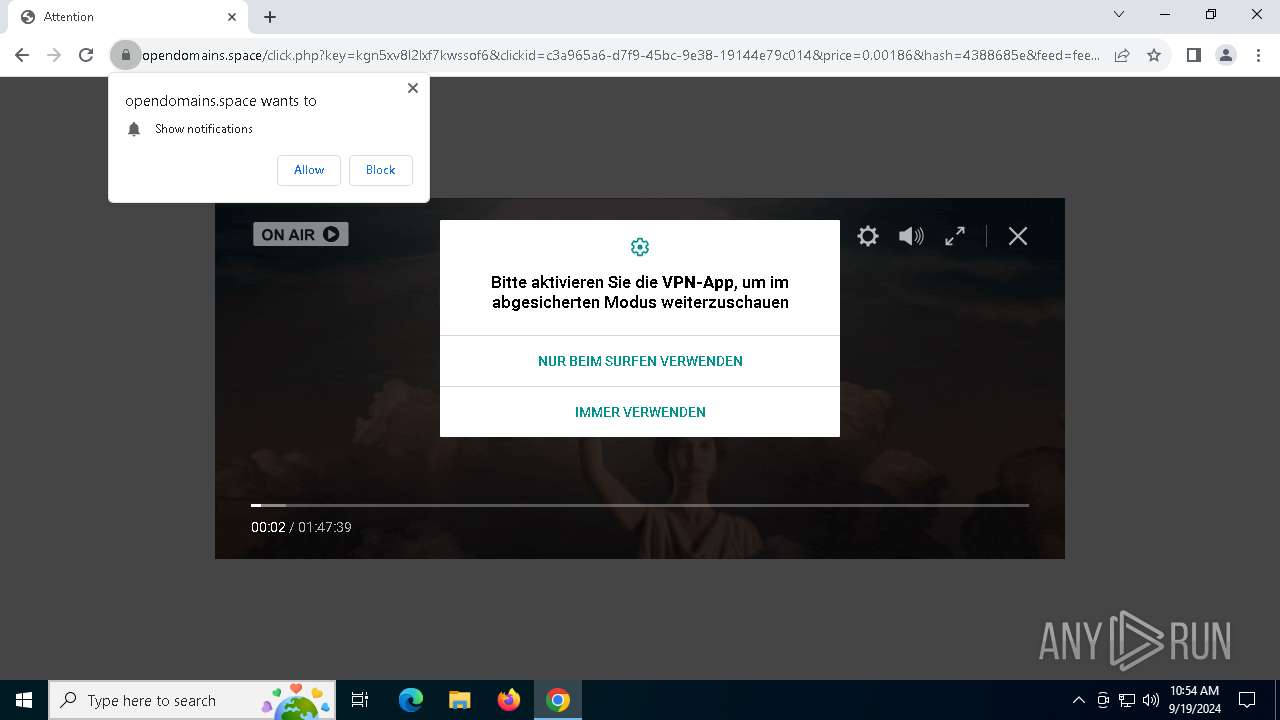Image resolution: width=1280 pixels, height=720 pixels.
Task: Click the ON AIR badge
Action: tap(300, 234)
